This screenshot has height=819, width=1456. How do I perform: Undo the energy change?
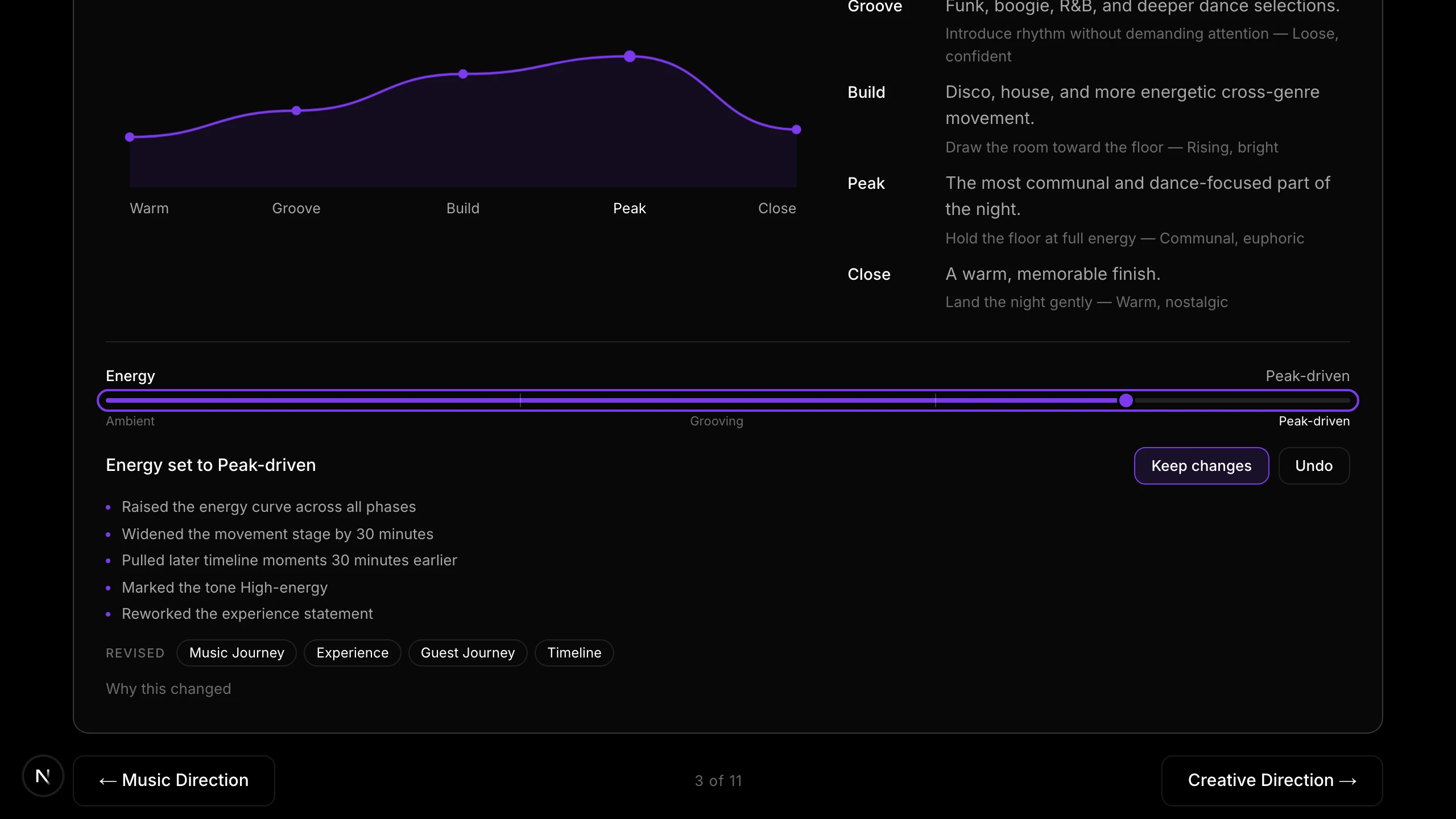[1314, 466]
